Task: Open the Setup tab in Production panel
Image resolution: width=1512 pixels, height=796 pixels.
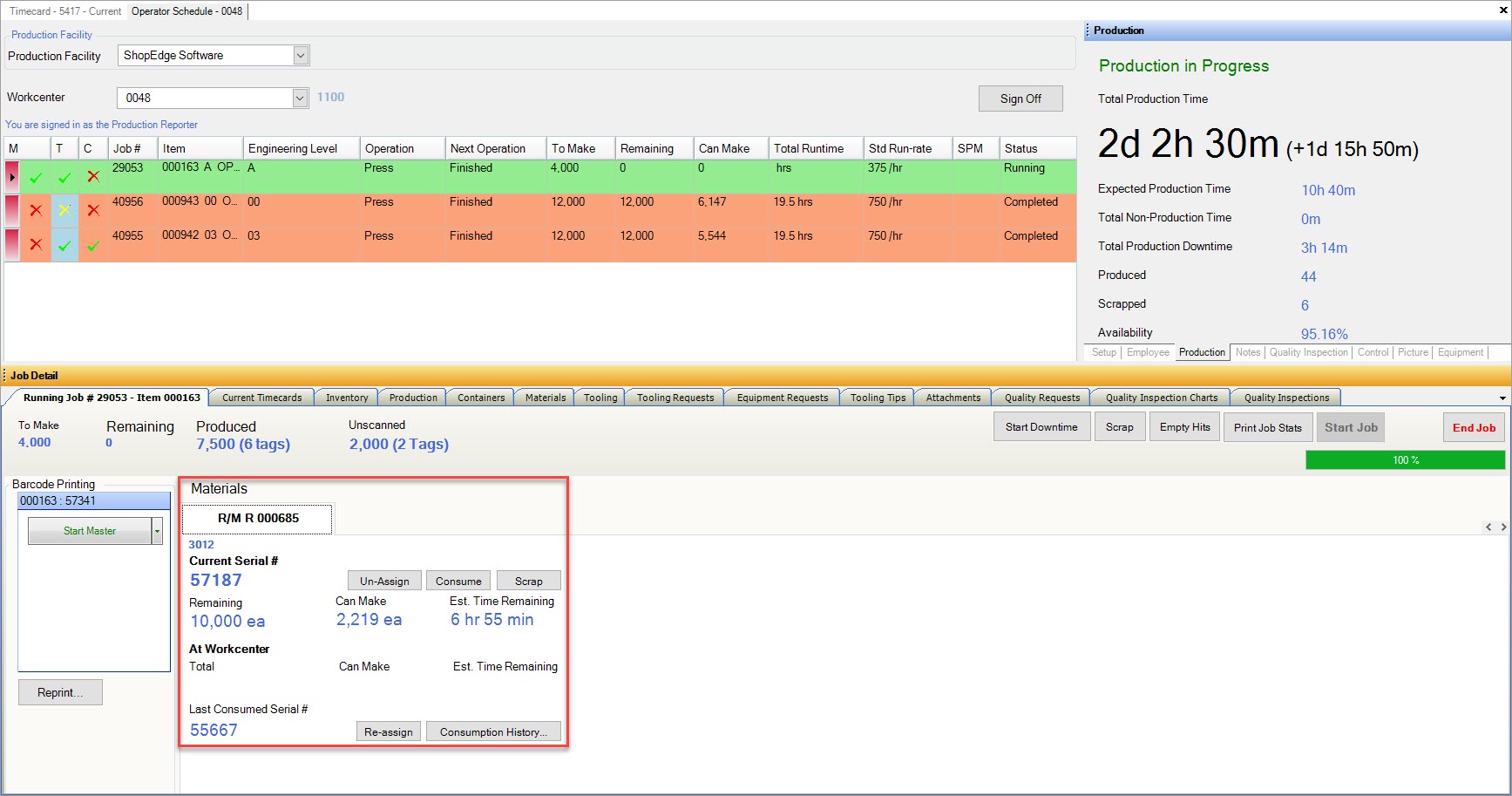Action: [x=1104, y=352]
